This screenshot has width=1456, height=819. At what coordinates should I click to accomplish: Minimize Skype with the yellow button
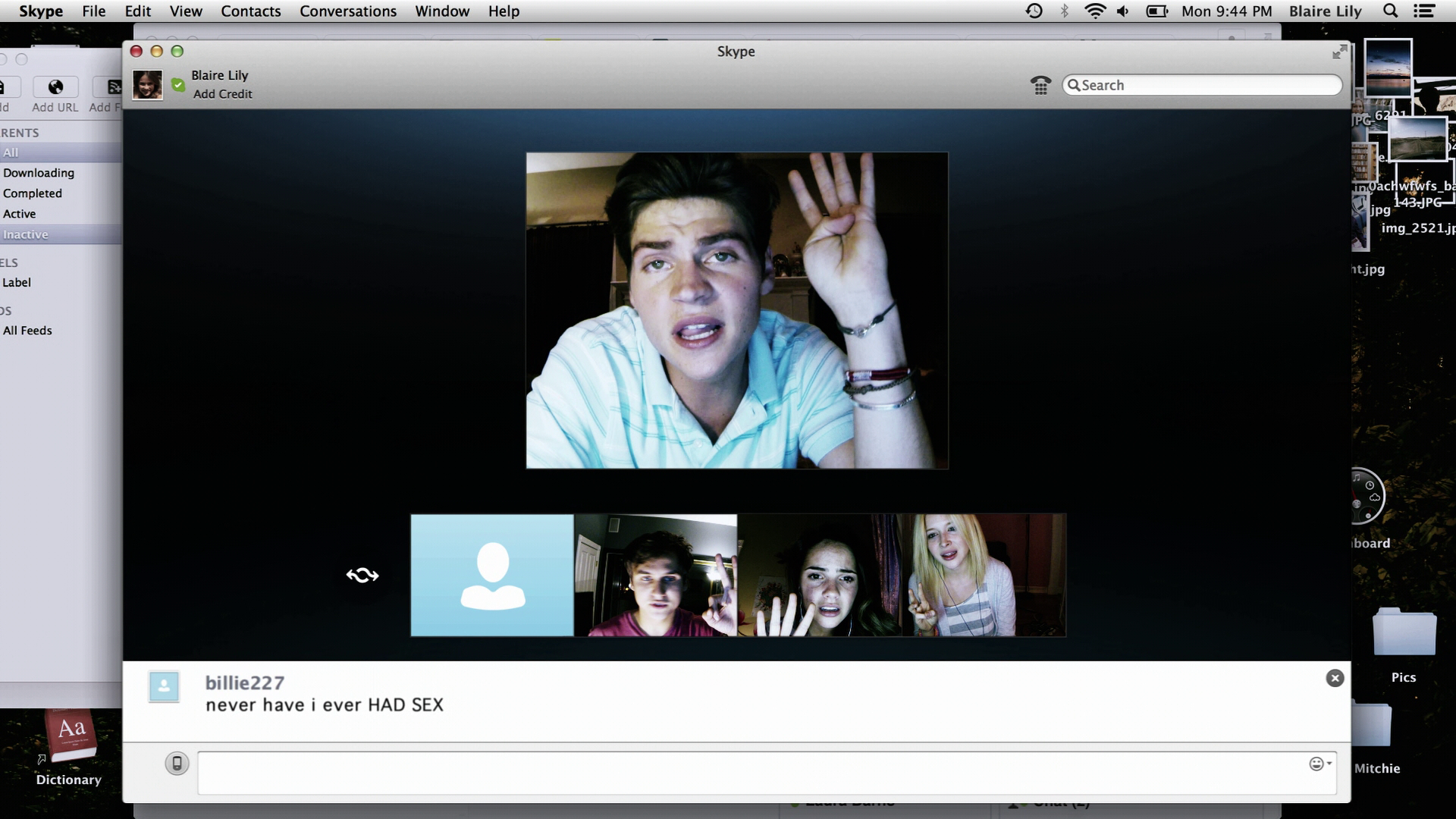[157, 51]
